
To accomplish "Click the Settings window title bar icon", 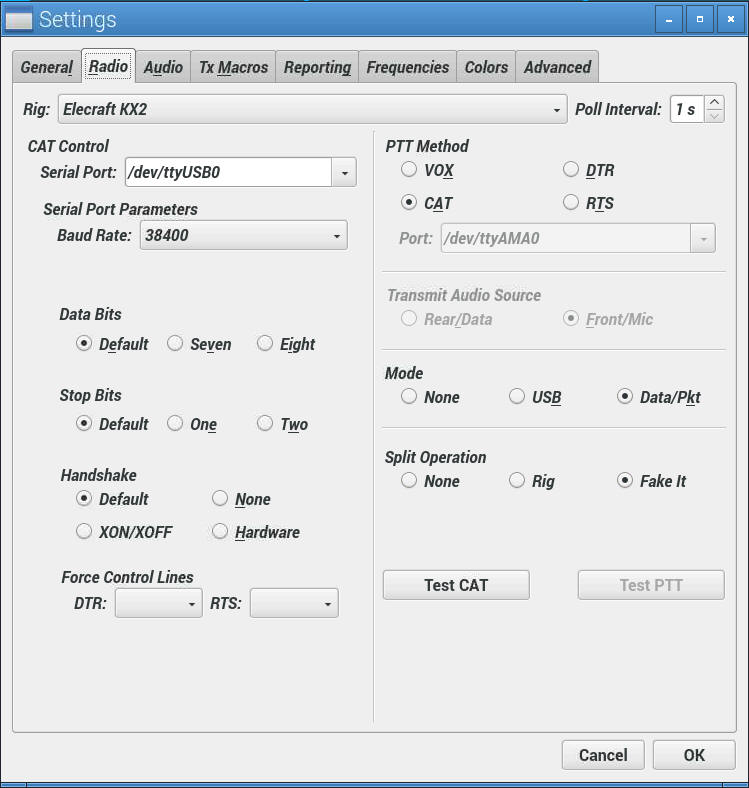I will pos(19,19).
